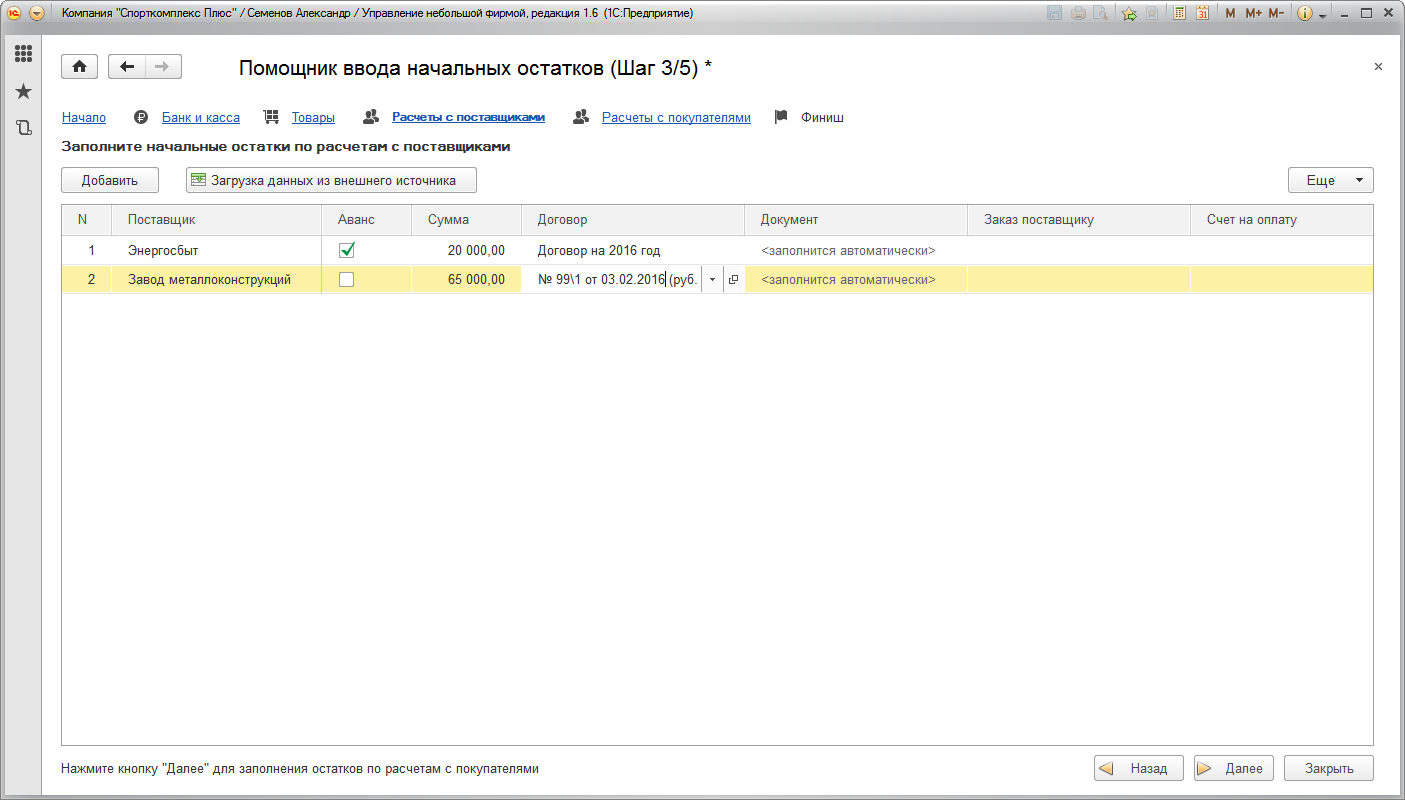The width and height of the screenshot is (1405, 800).
Task: Click the people icon beside Расчеты с поставщиками
Action: tap(371, 117)
